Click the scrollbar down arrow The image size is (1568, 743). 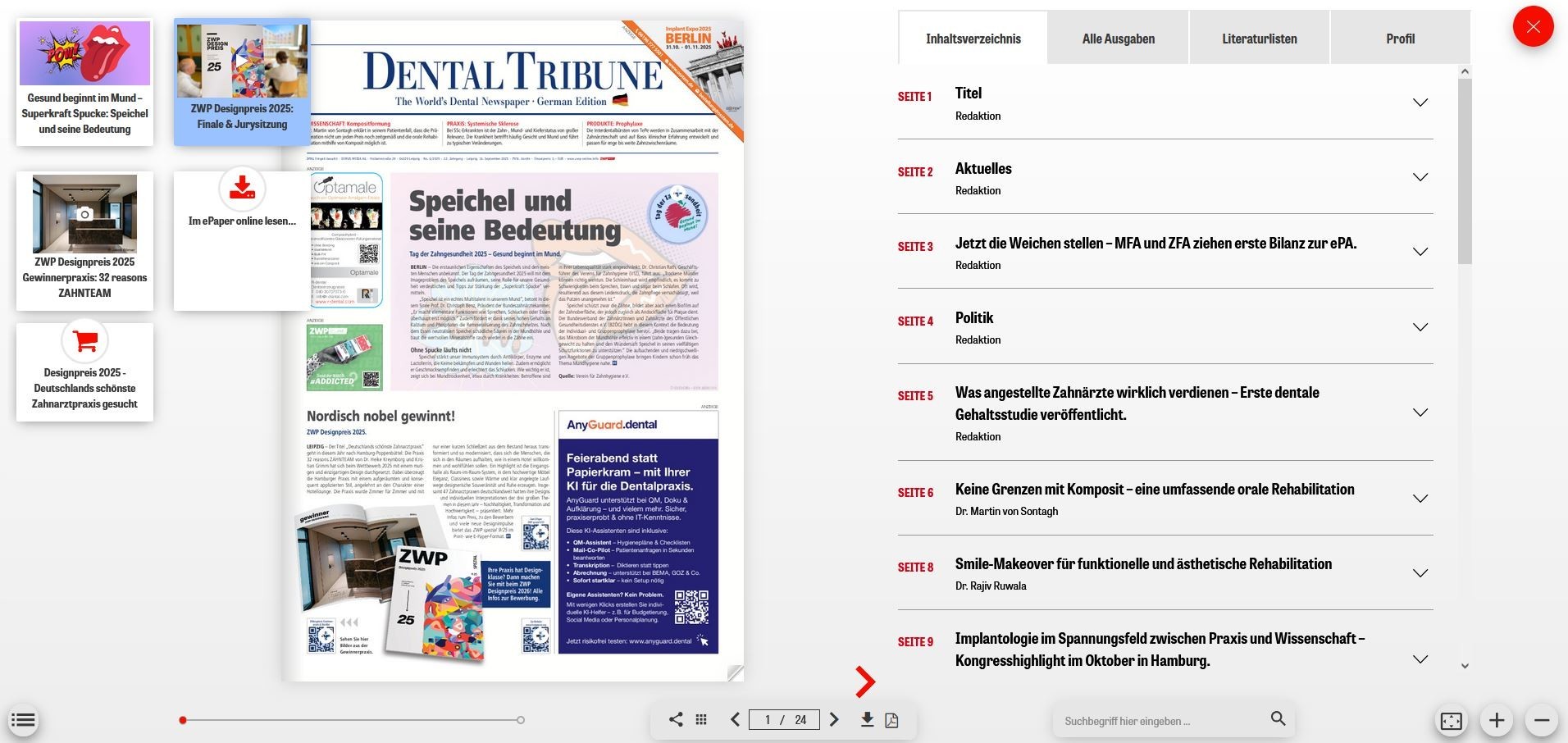[1465, 666]
